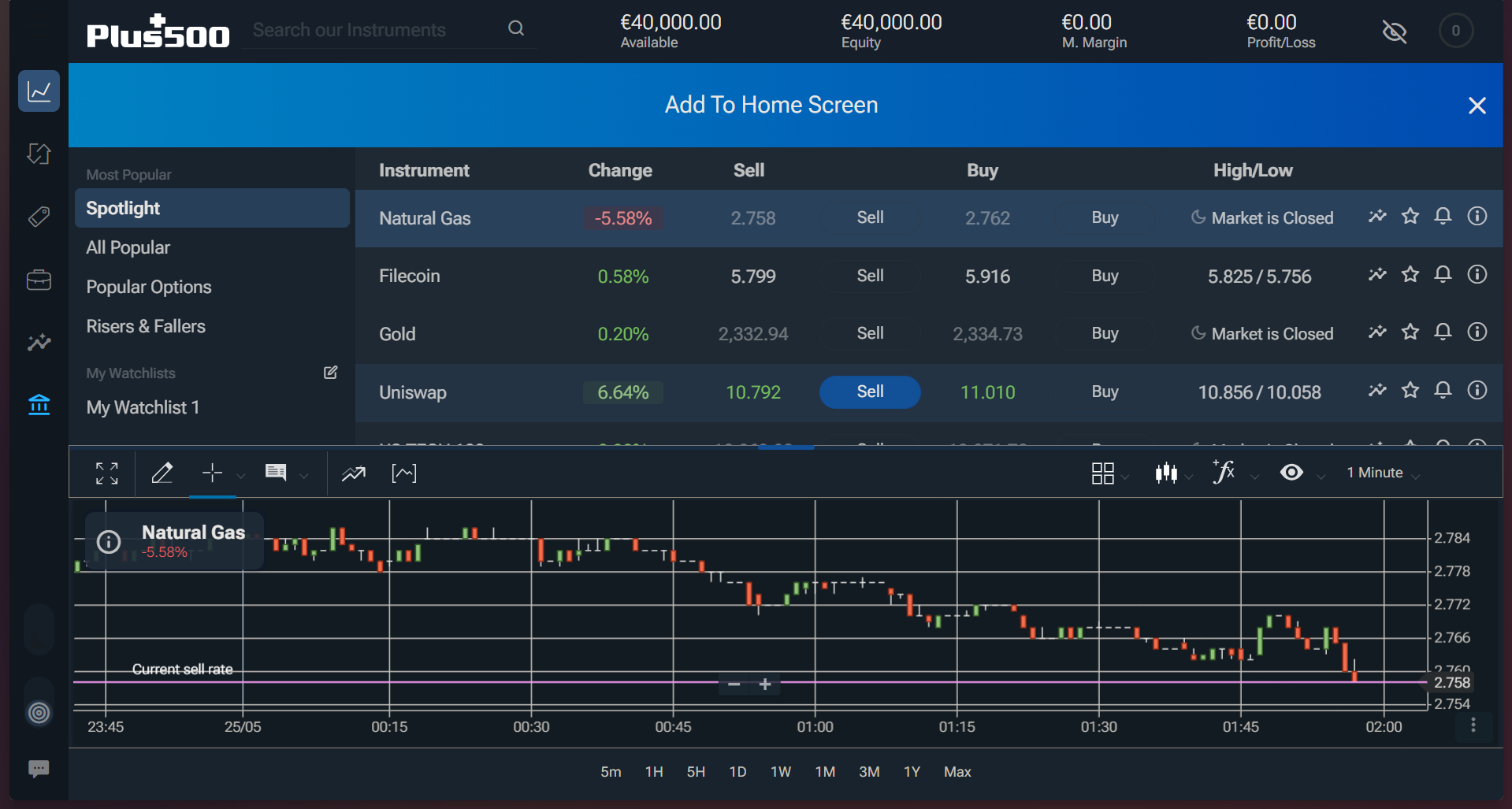Click the bell alert icon for Filecoin
The width and height of the screenshot is (1512, 809).
tap(1442, 275)
